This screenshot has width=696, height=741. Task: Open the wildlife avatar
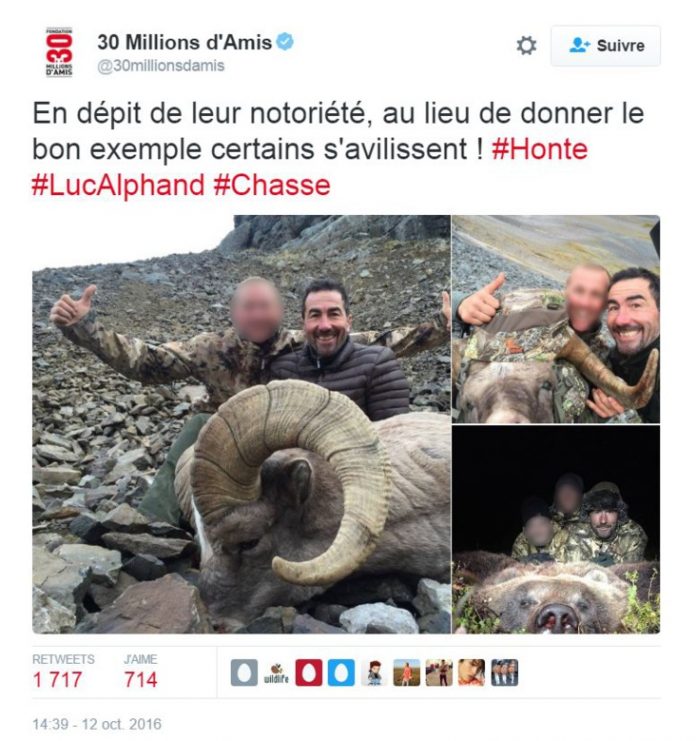coord(276,672)
